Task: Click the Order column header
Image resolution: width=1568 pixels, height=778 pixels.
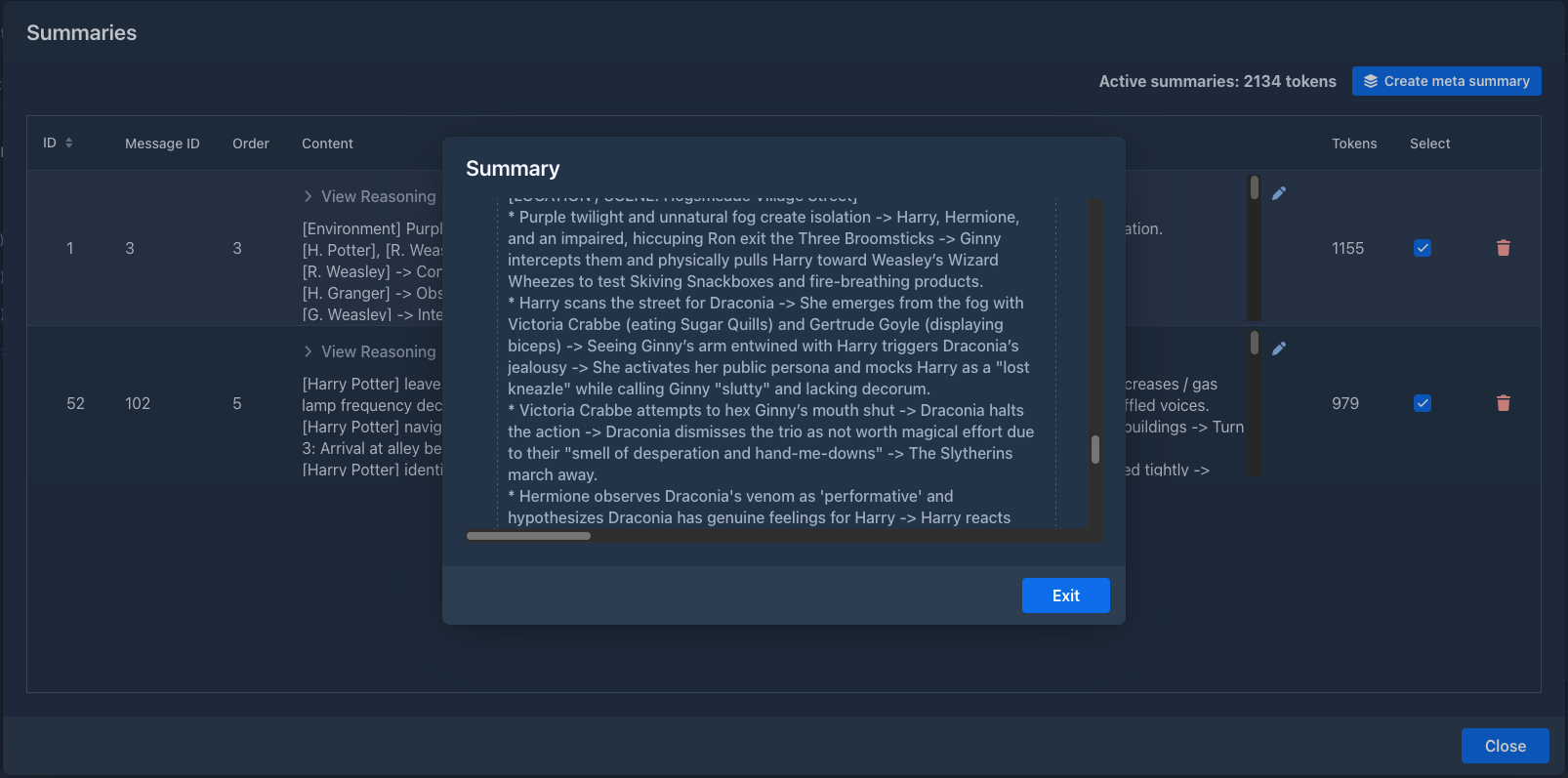Action: (251, 143)
